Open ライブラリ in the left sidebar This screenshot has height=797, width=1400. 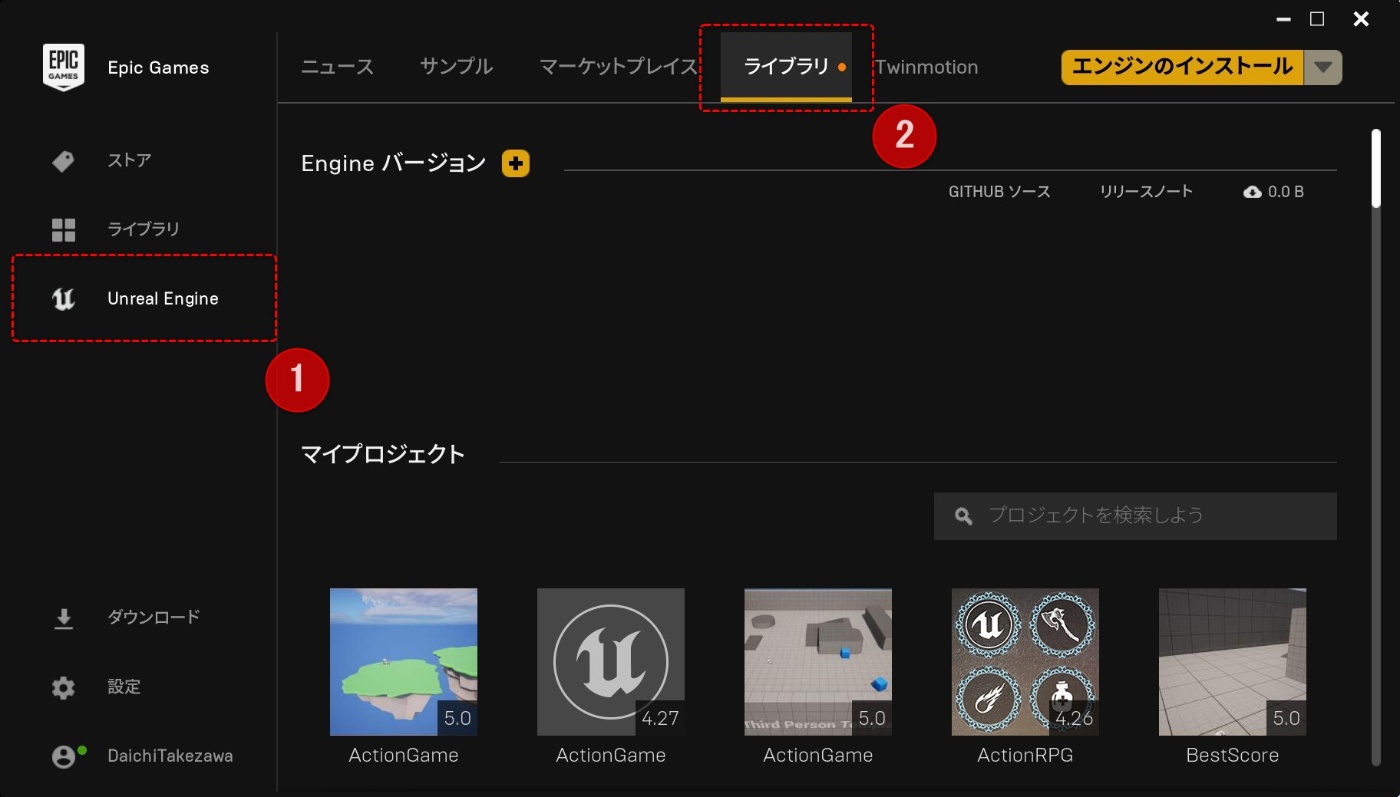[x=143, y=229]
